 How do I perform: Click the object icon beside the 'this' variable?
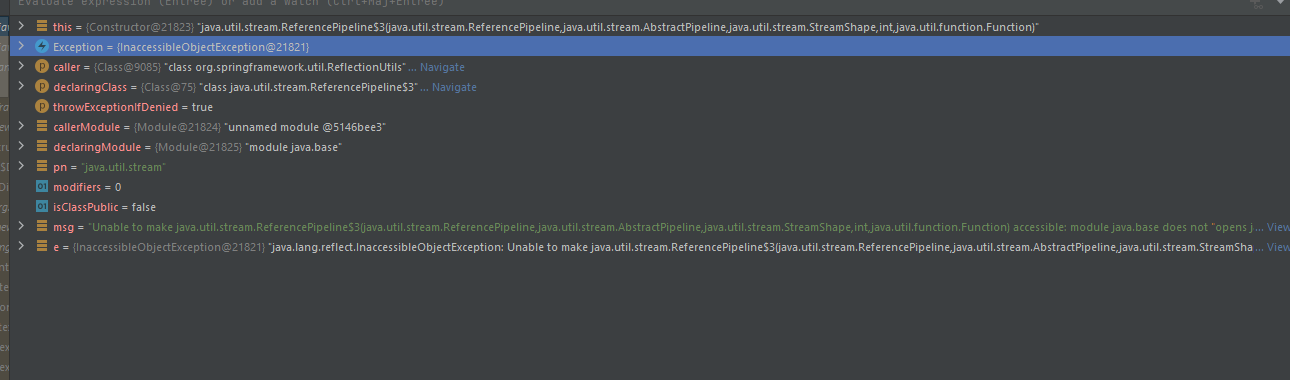(x=42, y=27)
